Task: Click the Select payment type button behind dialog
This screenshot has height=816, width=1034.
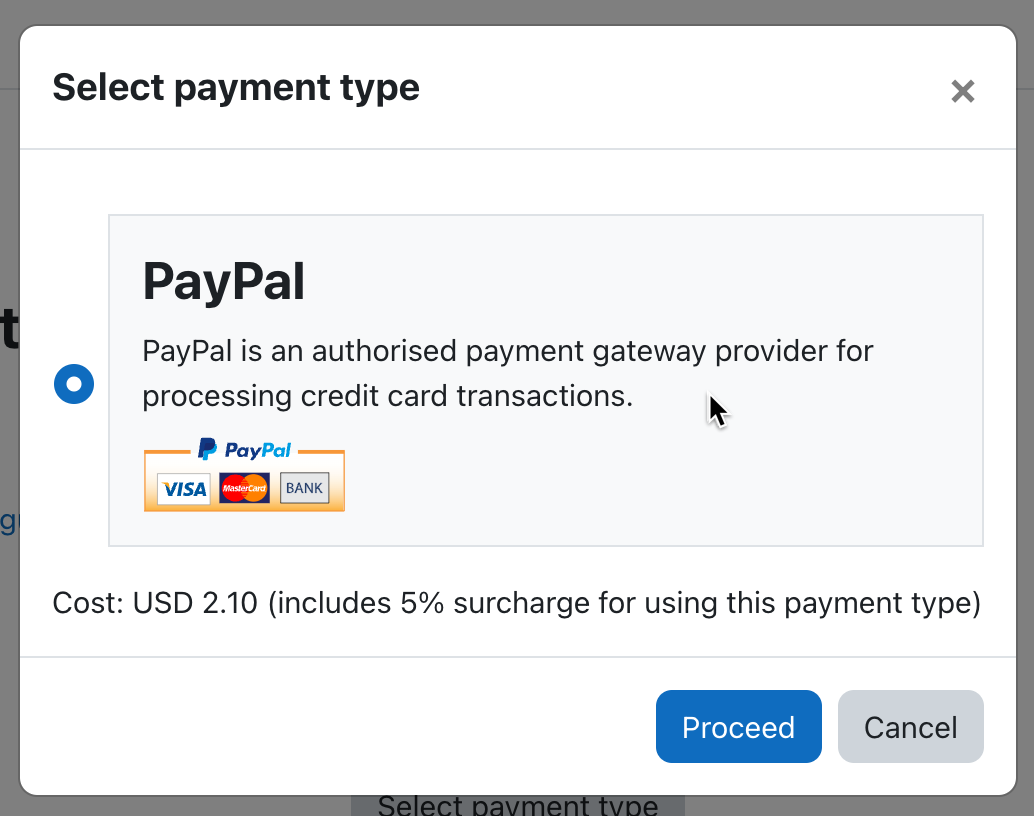Action: pyautogui.click(x=518, y=806)
